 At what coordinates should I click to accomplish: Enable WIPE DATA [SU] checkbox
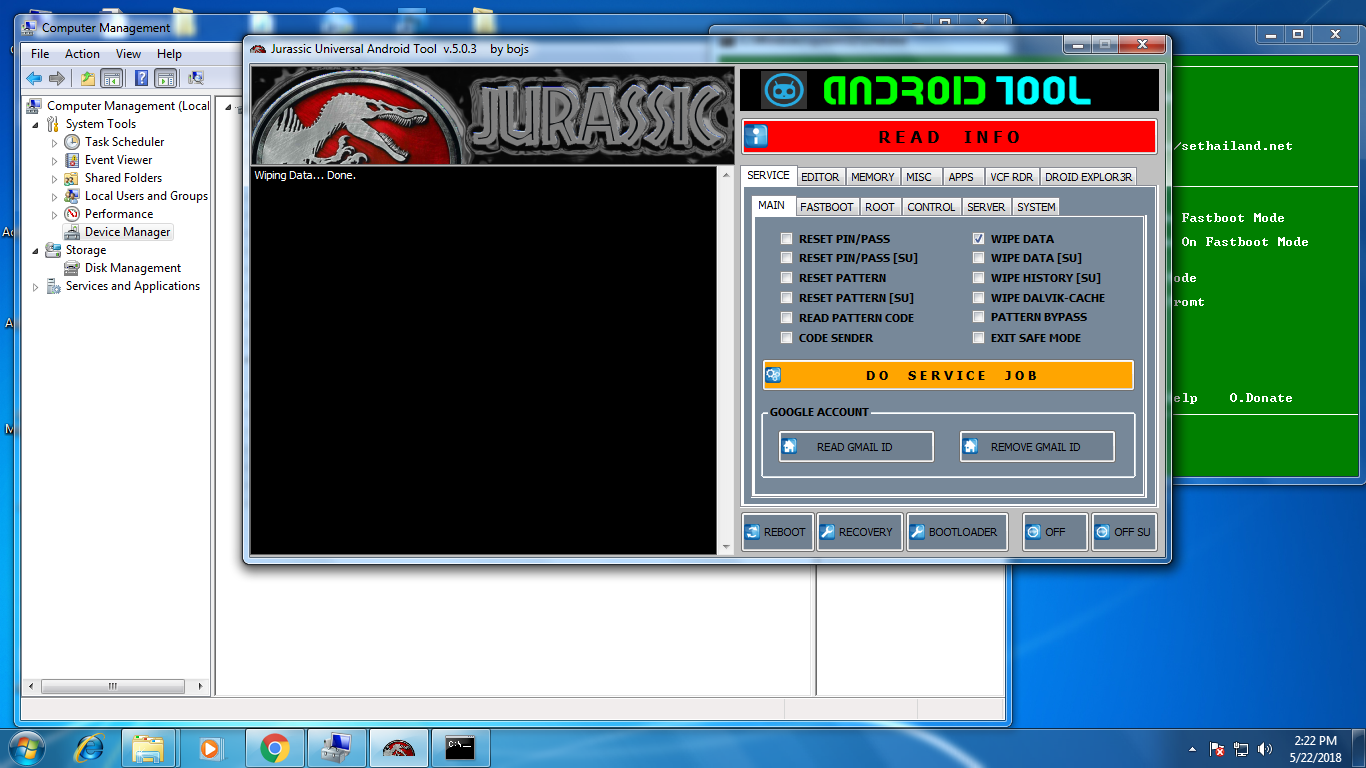pyautogui.click(x=979, y=258)
